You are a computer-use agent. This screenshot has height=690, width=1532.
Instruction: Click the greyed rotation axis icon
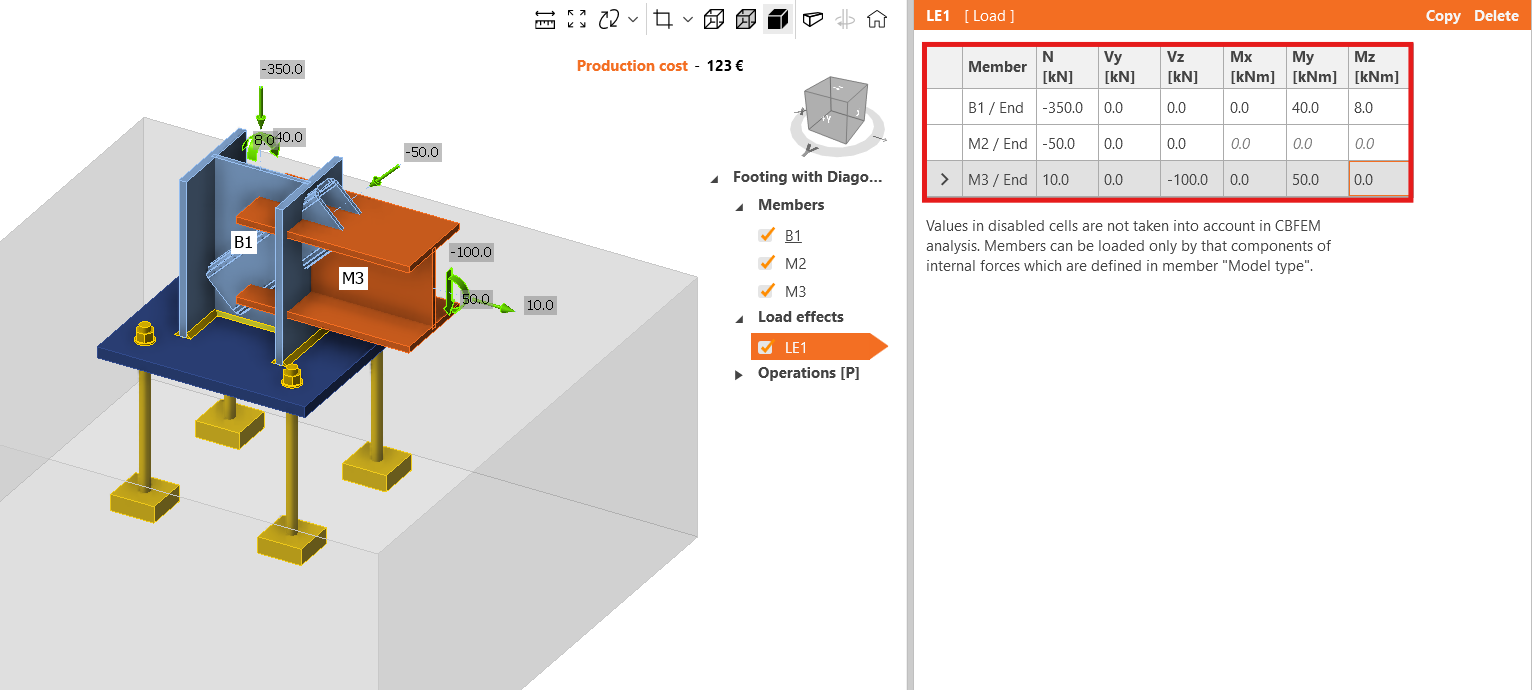tap(845, 19)
